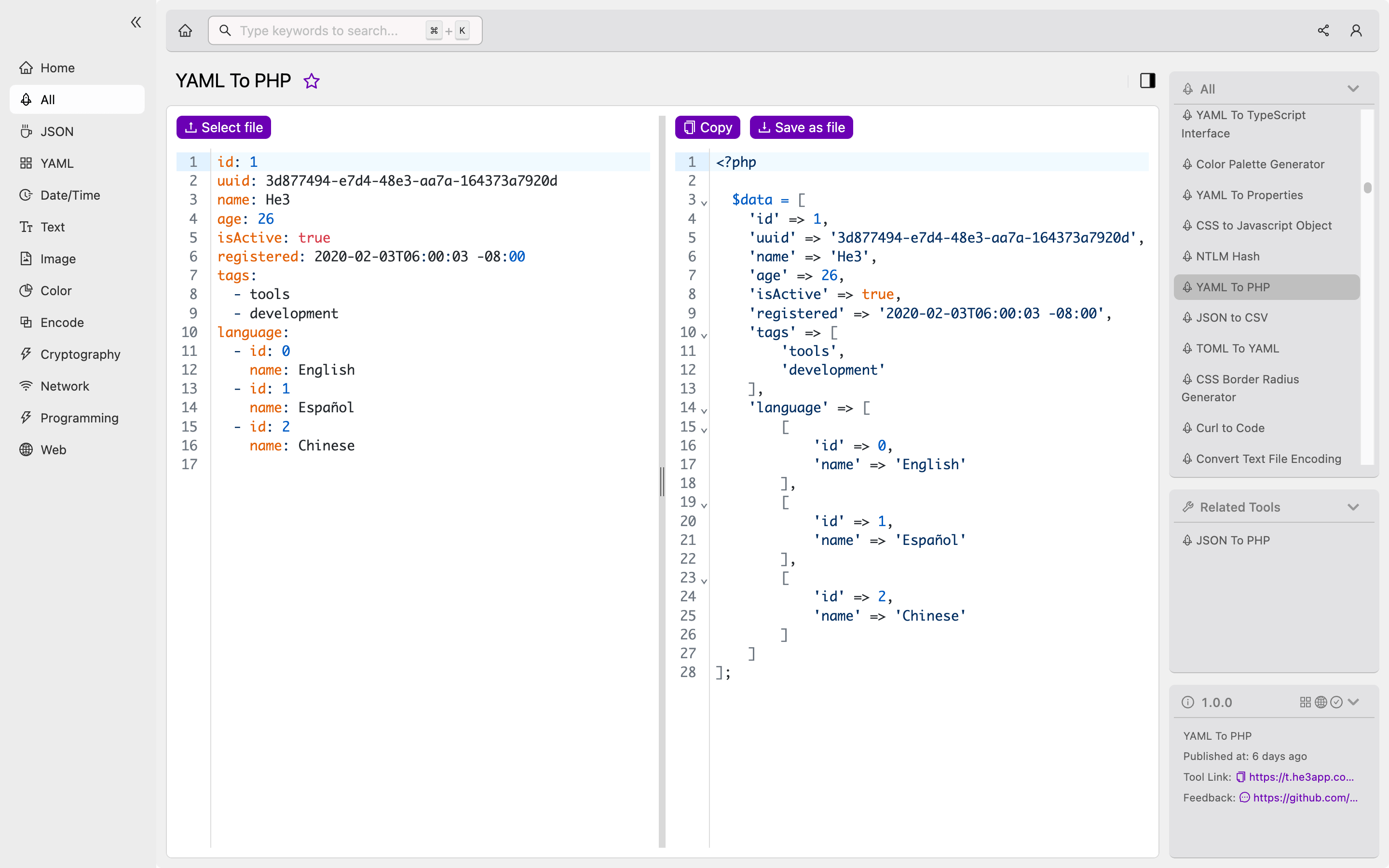This screenshot has height=868, width=1389.
Task: Open JSON to CSV tool
Action: point(1267,317)
